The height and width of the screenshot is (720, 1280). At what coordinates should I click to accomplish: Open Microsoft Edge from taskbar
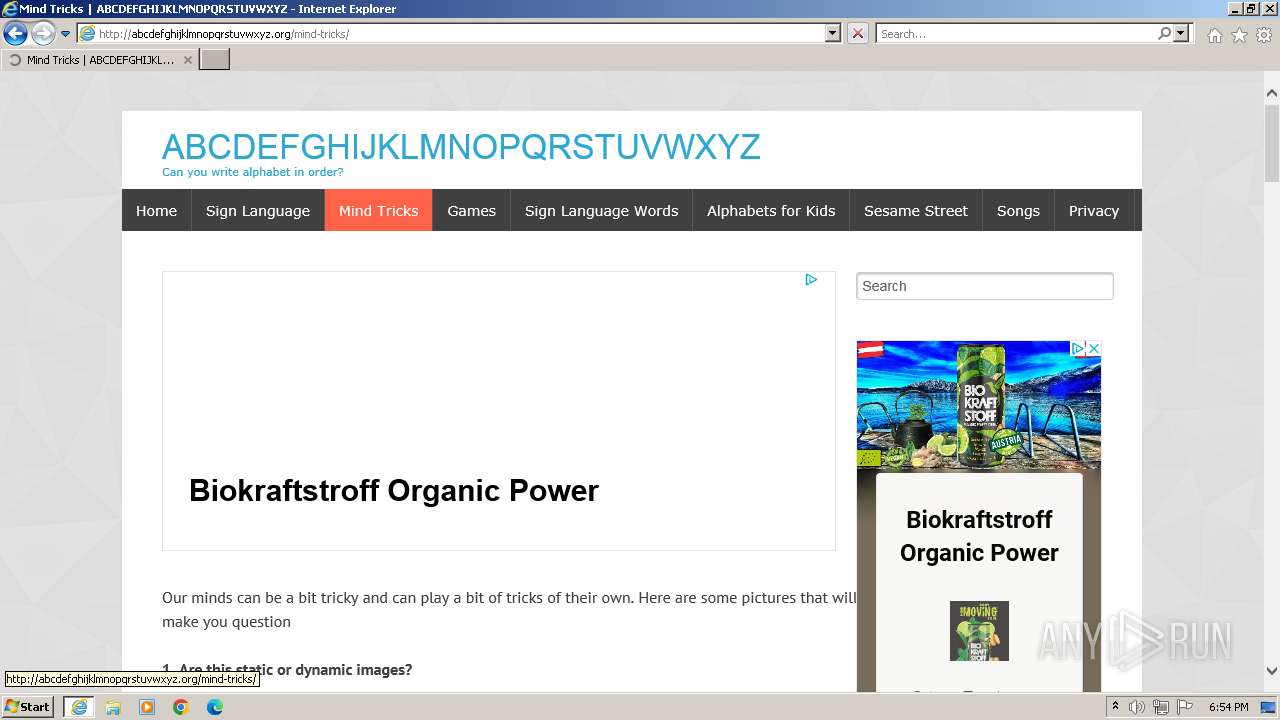pos(215,707)
